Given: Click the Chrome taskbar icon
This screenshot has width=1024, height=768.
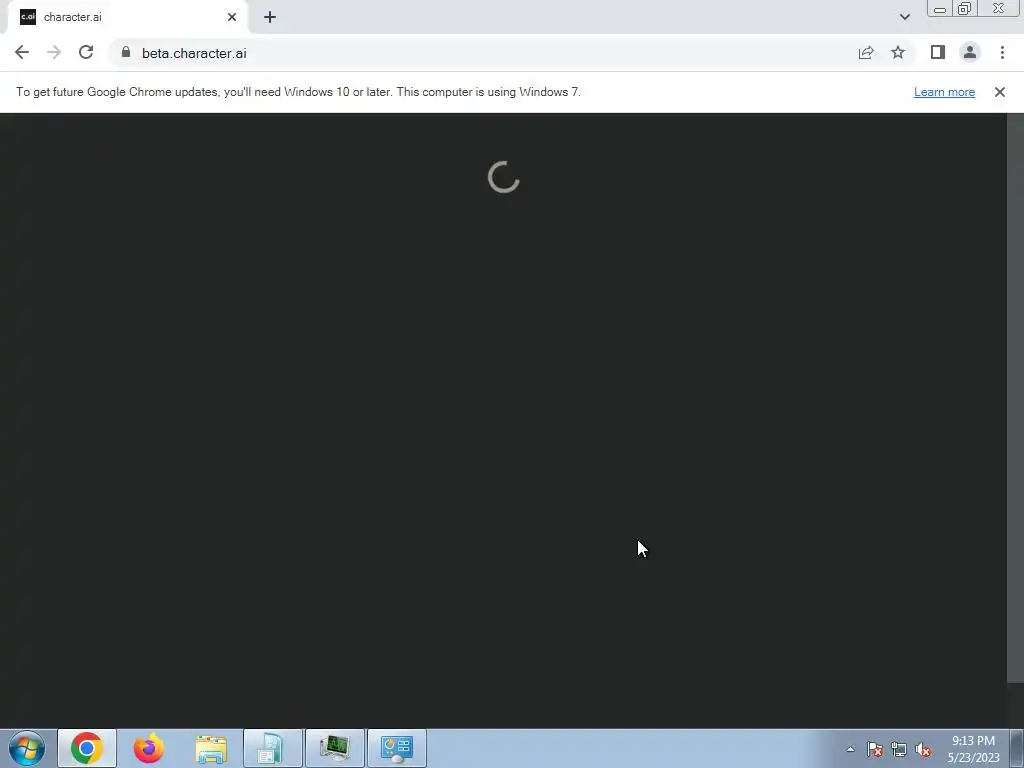Looking at the screenshot, I should coord(87,748).
